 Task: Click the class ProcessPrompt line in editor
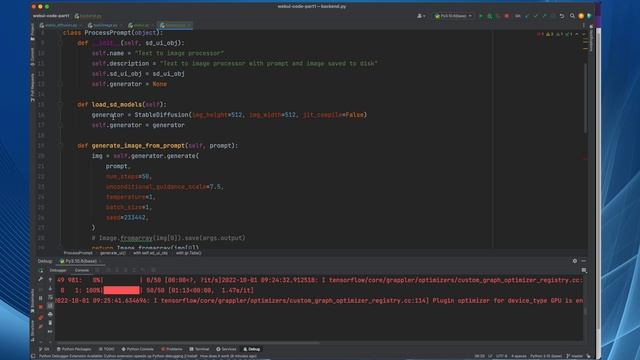[x=113, y=33]
